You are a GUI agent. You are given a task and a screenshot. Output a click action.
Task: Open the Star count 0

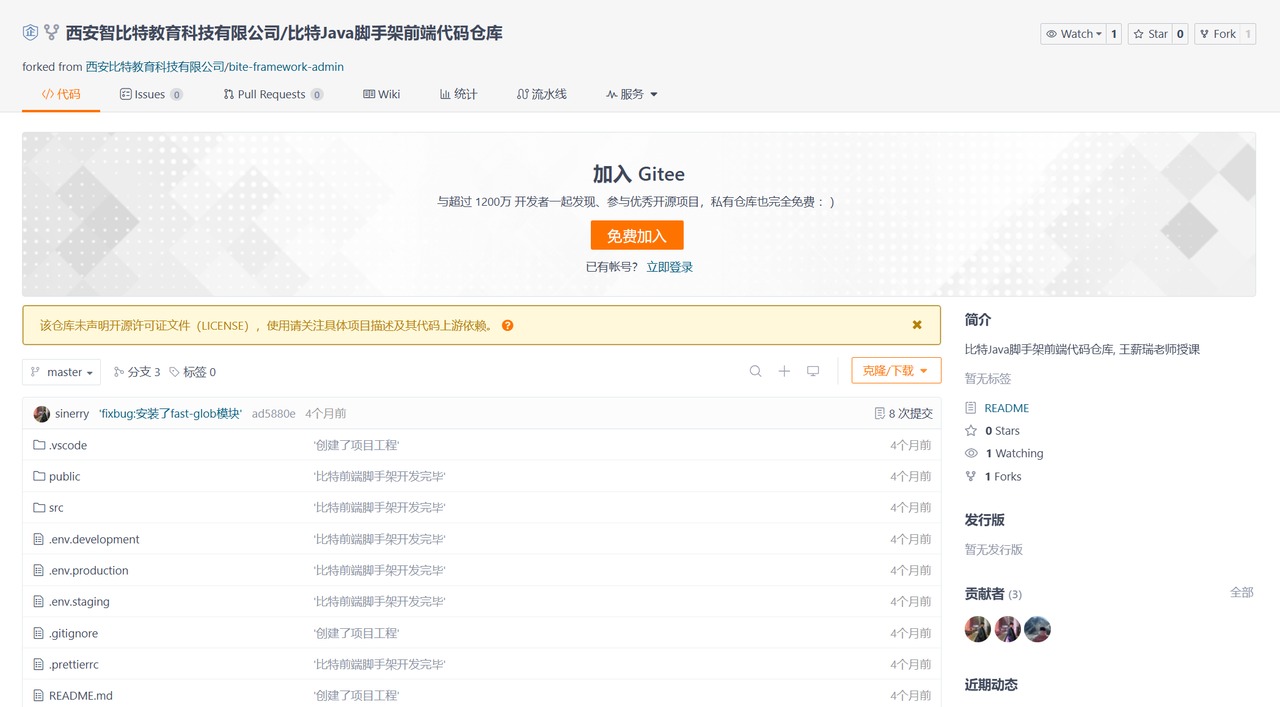[x=1180, y=34]
